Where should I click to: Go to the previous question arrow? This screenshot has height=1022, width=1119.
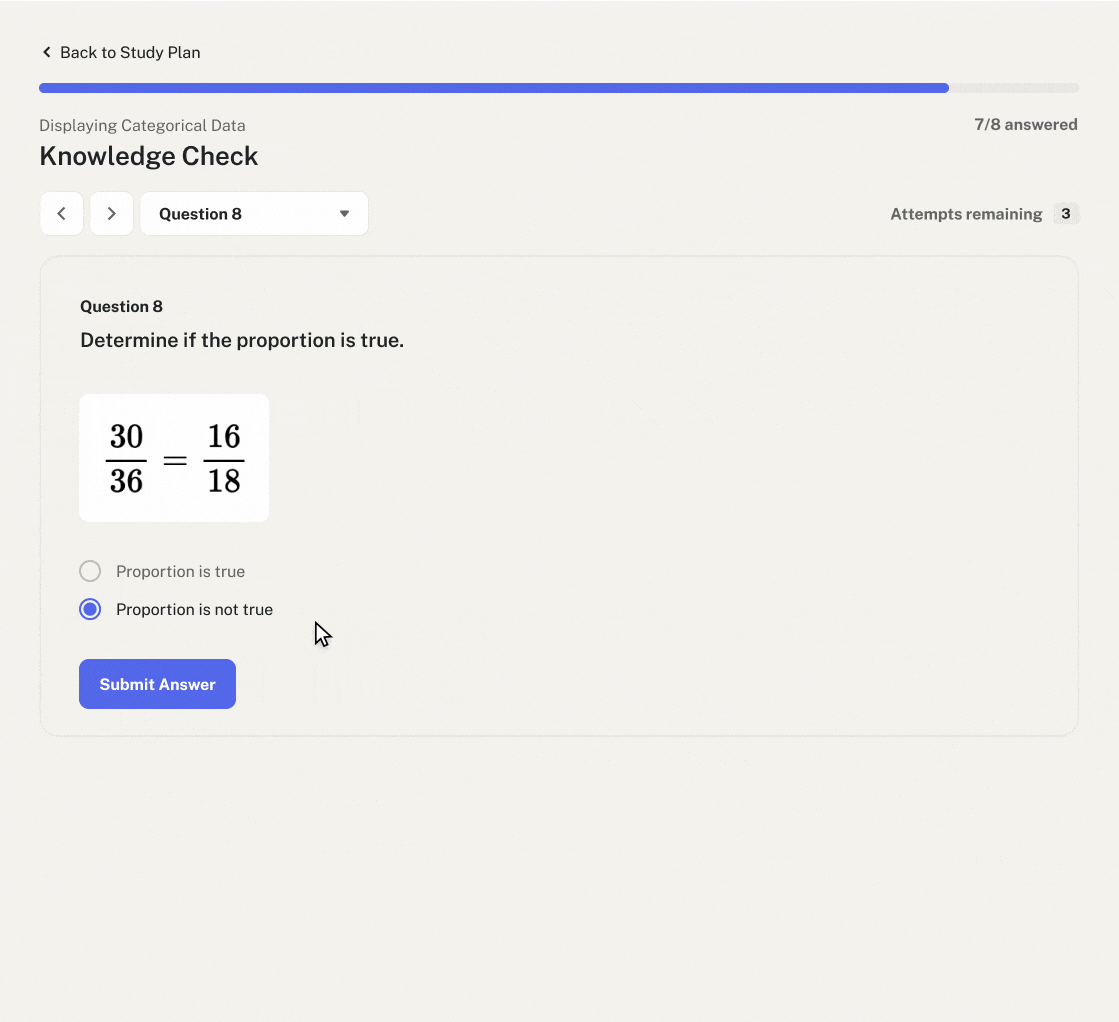coord(61,213)
